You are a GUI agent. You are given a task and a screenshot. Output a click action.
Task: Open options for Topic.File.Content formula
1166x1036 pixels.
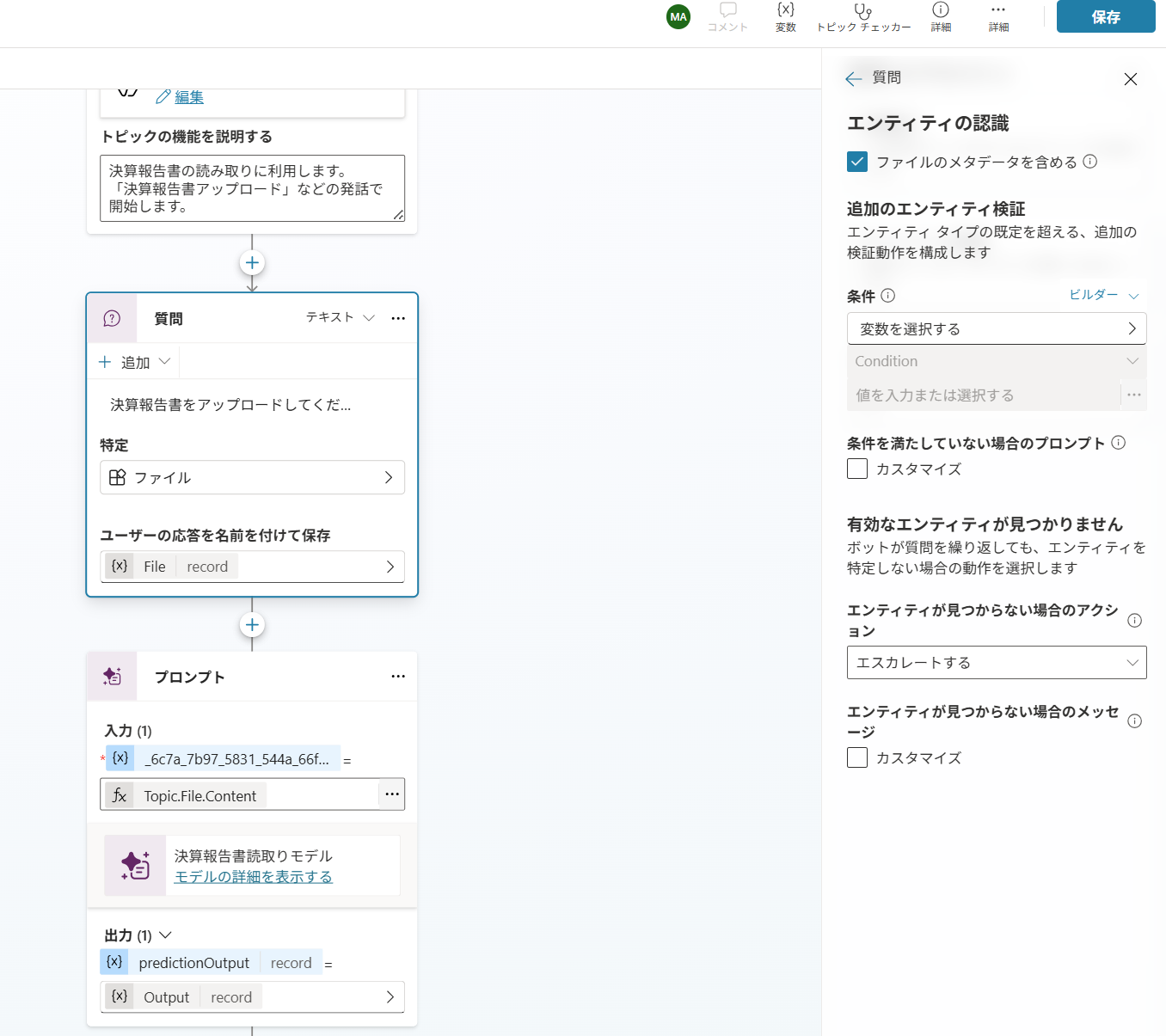click(x=392, y=794)
